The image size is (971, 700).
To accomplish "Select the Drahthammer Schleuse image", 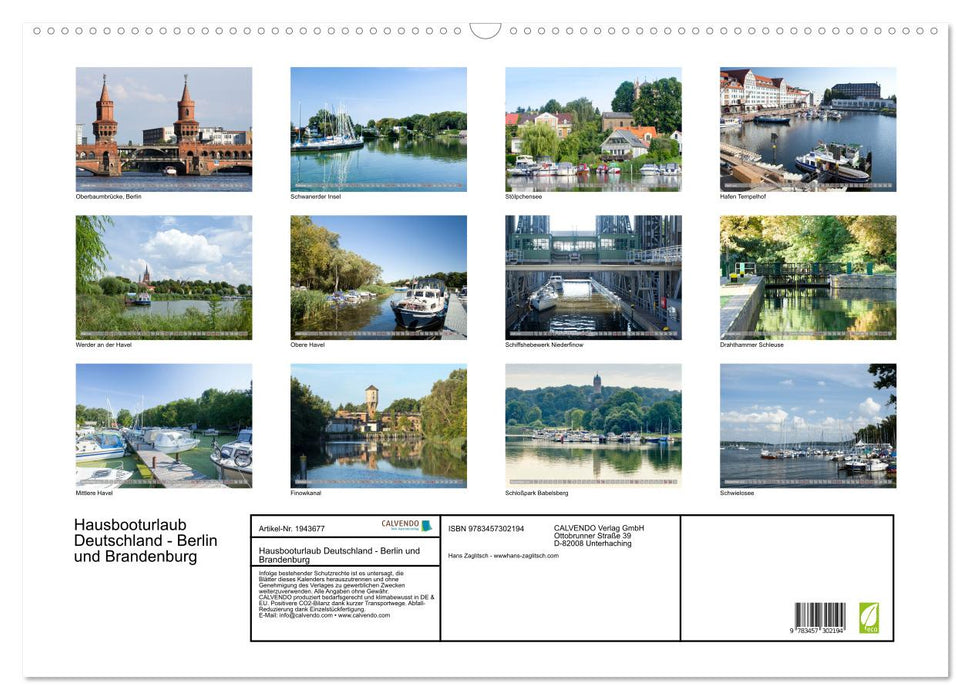I will coord(808,278).
